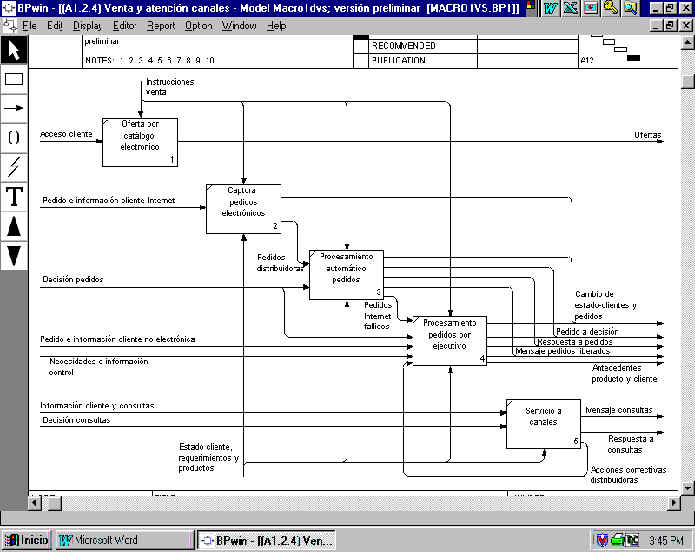Open the Editor menu

[x=124, y=26]
